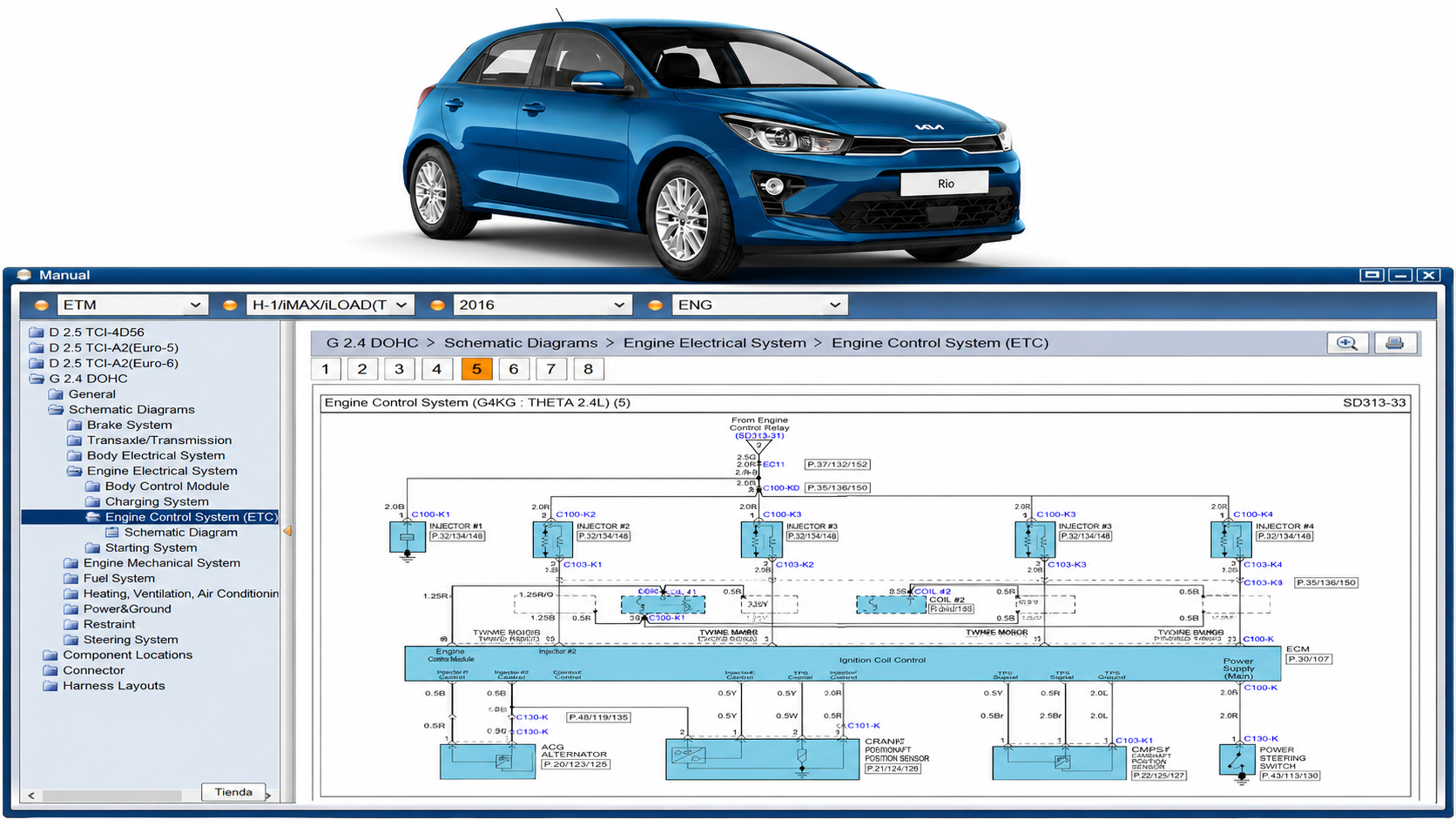1456x819 pixels.
Task: Click the diagram title "Engine Control System (G4KG : THETA 2.4L) (5)"
Action: tap(477, 403)
